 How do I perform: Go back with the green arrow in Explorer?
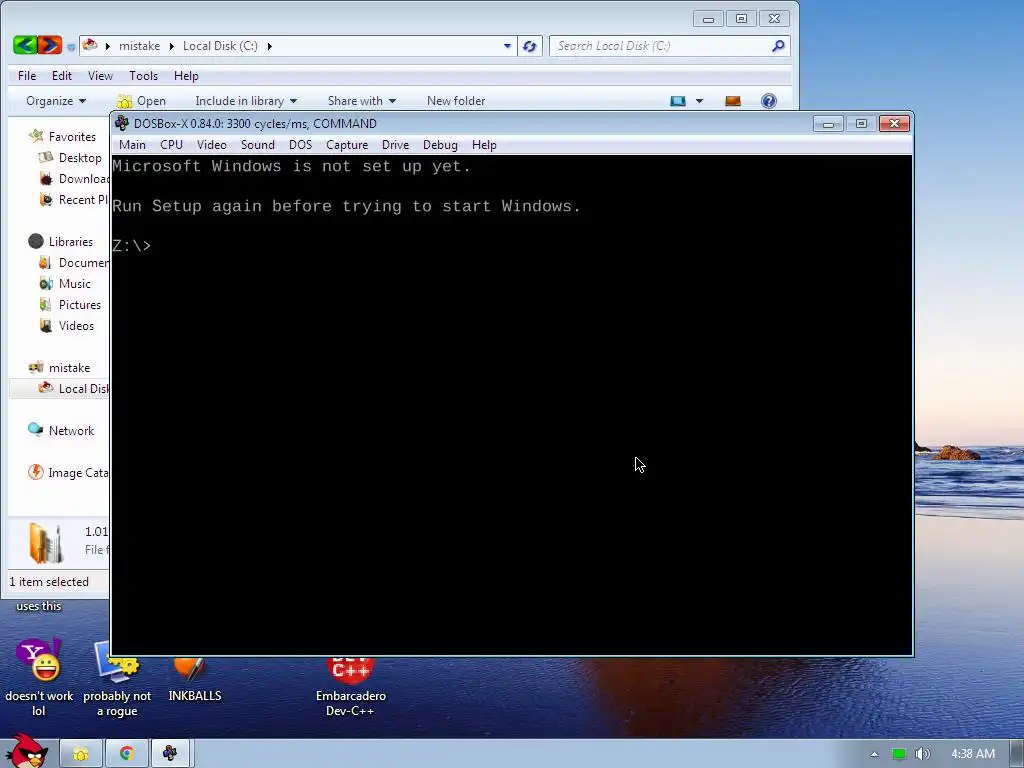pyautogui.click(x=25, y=45)
